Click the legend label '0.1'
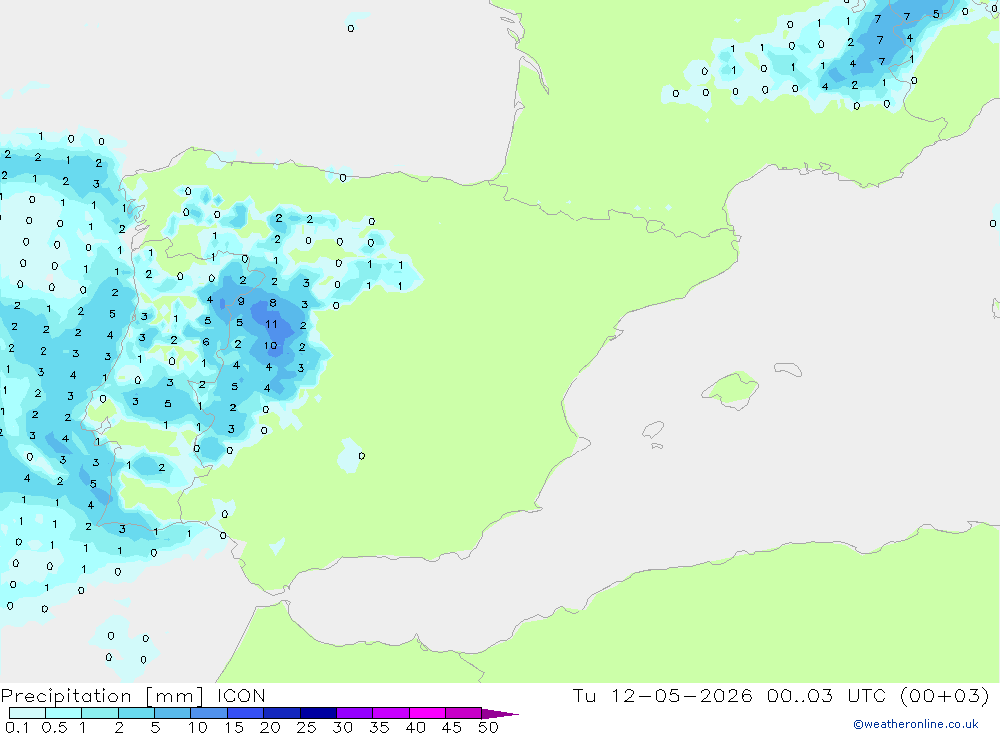Image resolution: width=1000 pixels, height=733 pixels. 17,727
